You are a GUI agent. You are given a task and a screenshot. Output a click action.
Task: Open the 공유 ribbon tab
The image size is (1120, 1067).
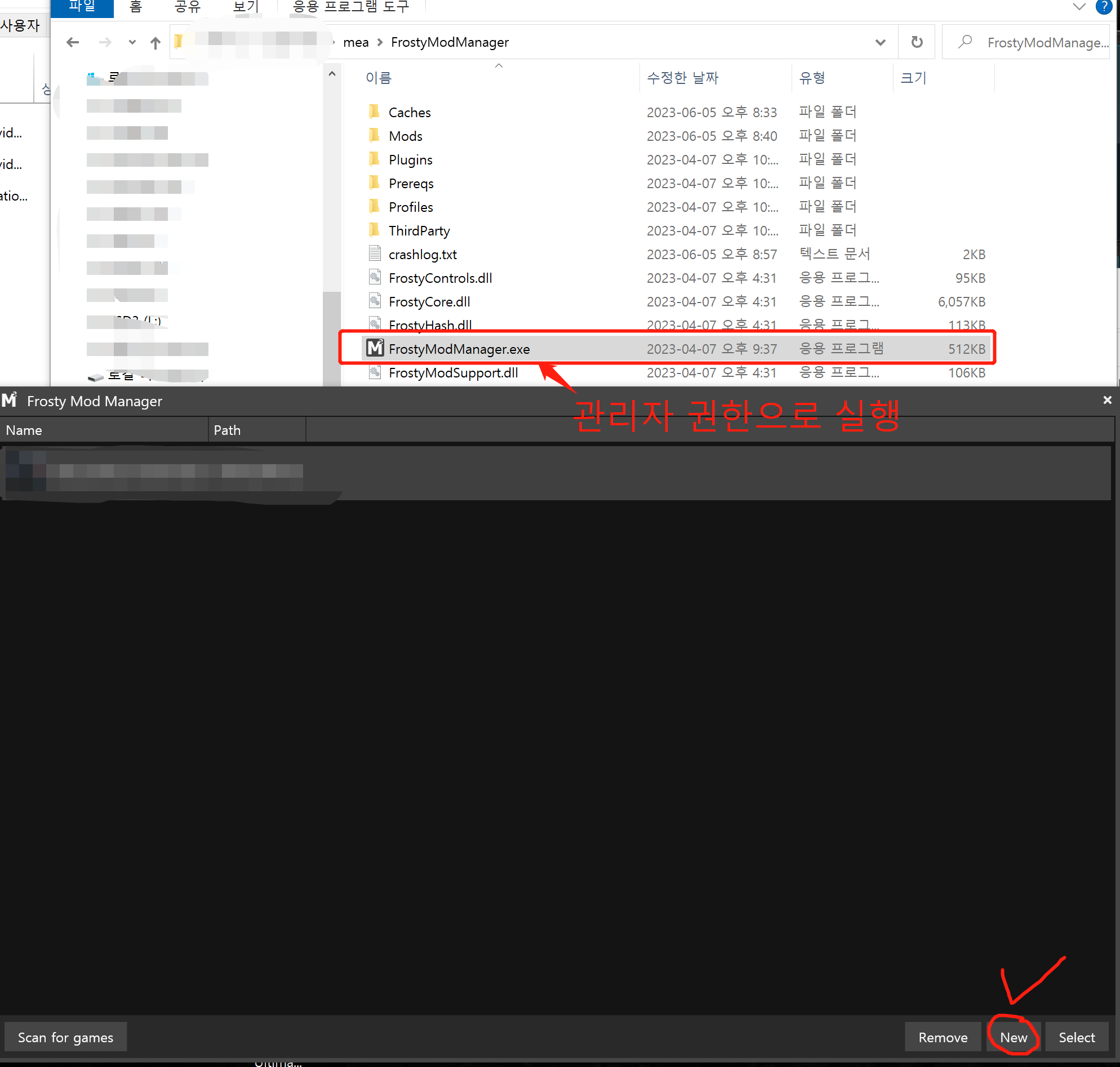(x=188, y=7)
